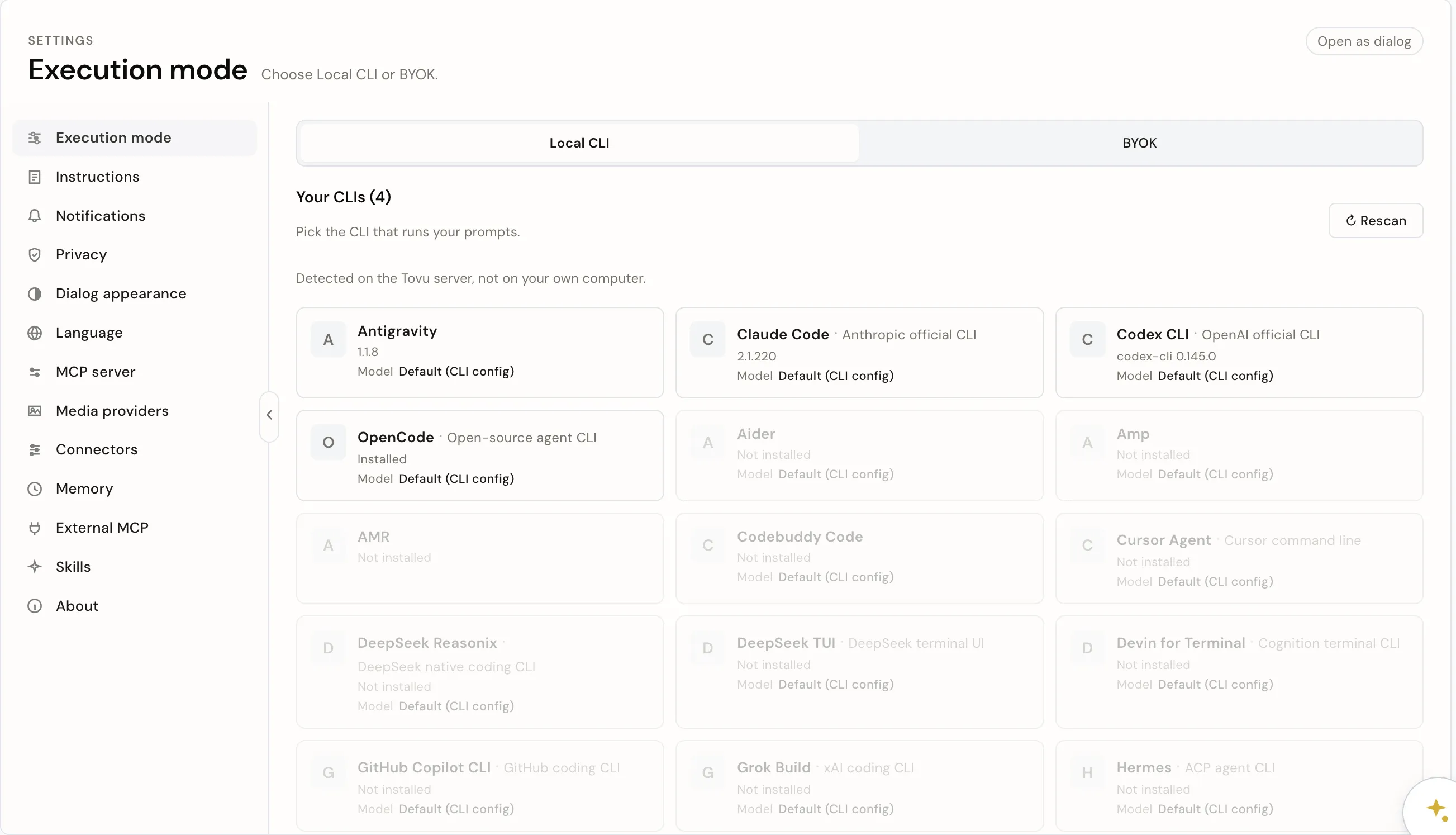Open the Dialog appearance section

coord(135,293)
